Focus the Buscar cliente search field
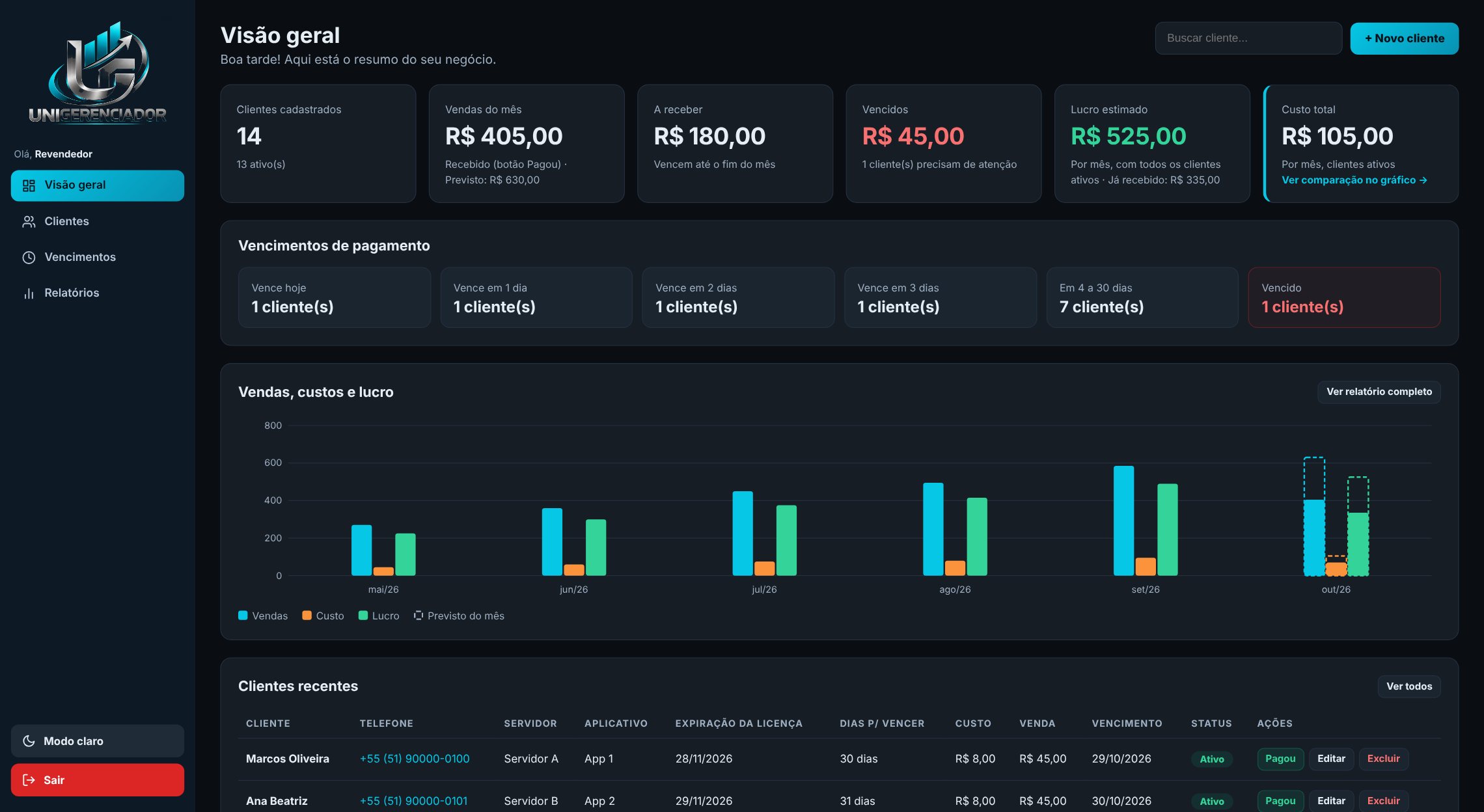Viewport: 1484px width, 812px height. tap(1248, 38)
